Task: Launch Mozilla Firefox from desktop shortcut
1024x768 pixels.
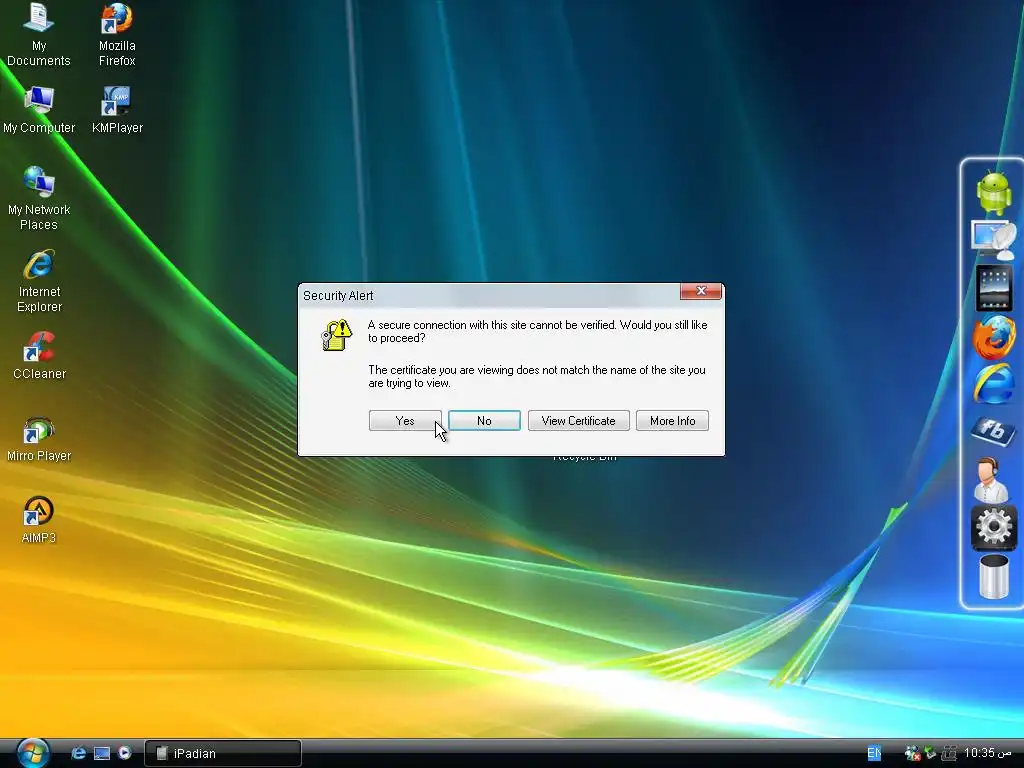Action: coord(117,35)
